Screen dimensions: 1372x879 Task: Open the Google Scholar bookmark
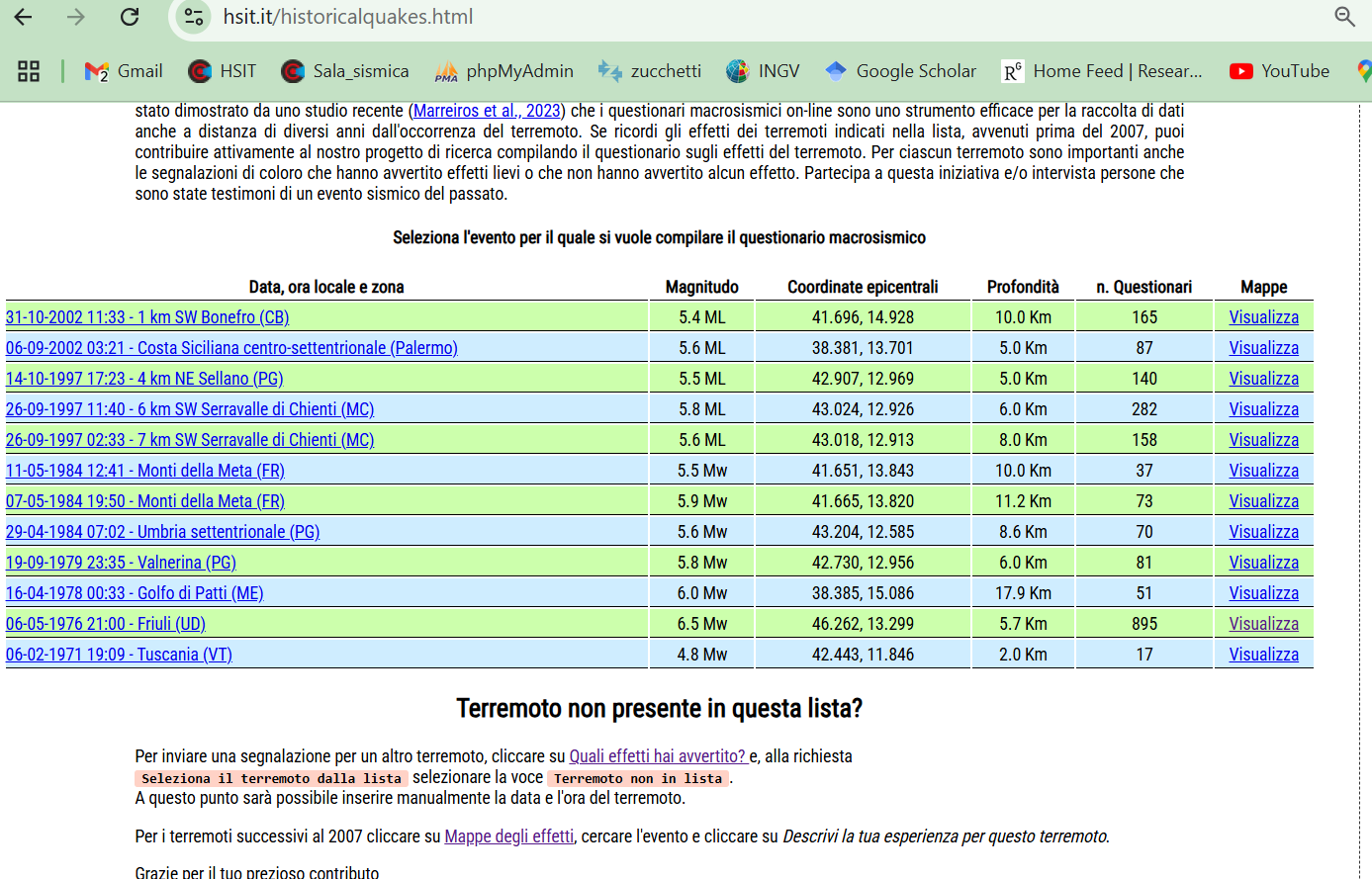900,71
